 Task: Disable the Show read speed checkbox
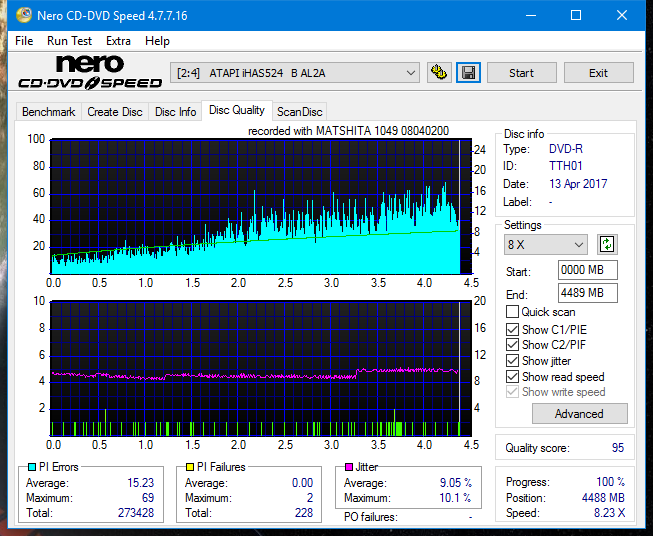coord(512,377)
